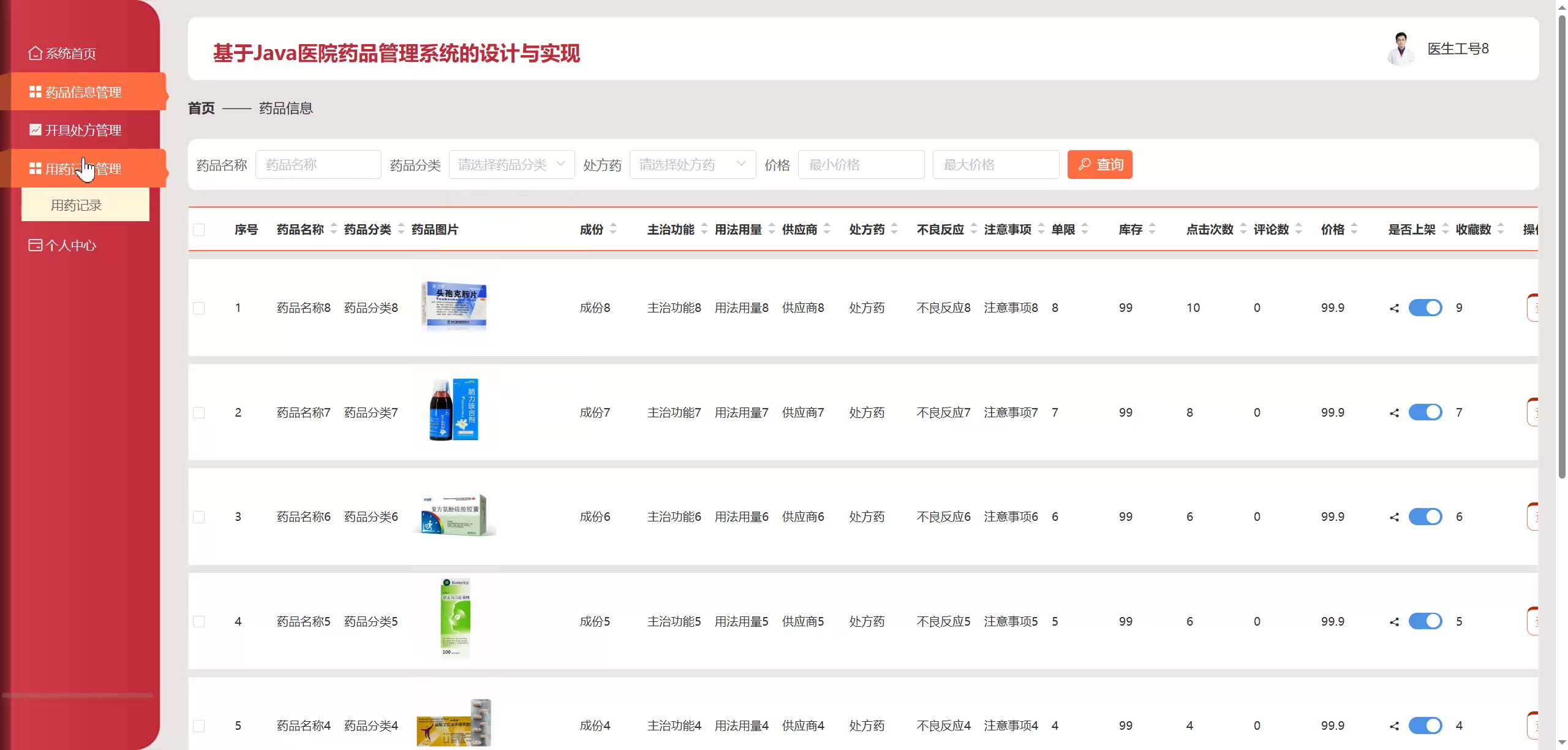Click the home icon beside 系统首页
The image size is (1568, 750).
pyautogui.click(x=35, y=53)
